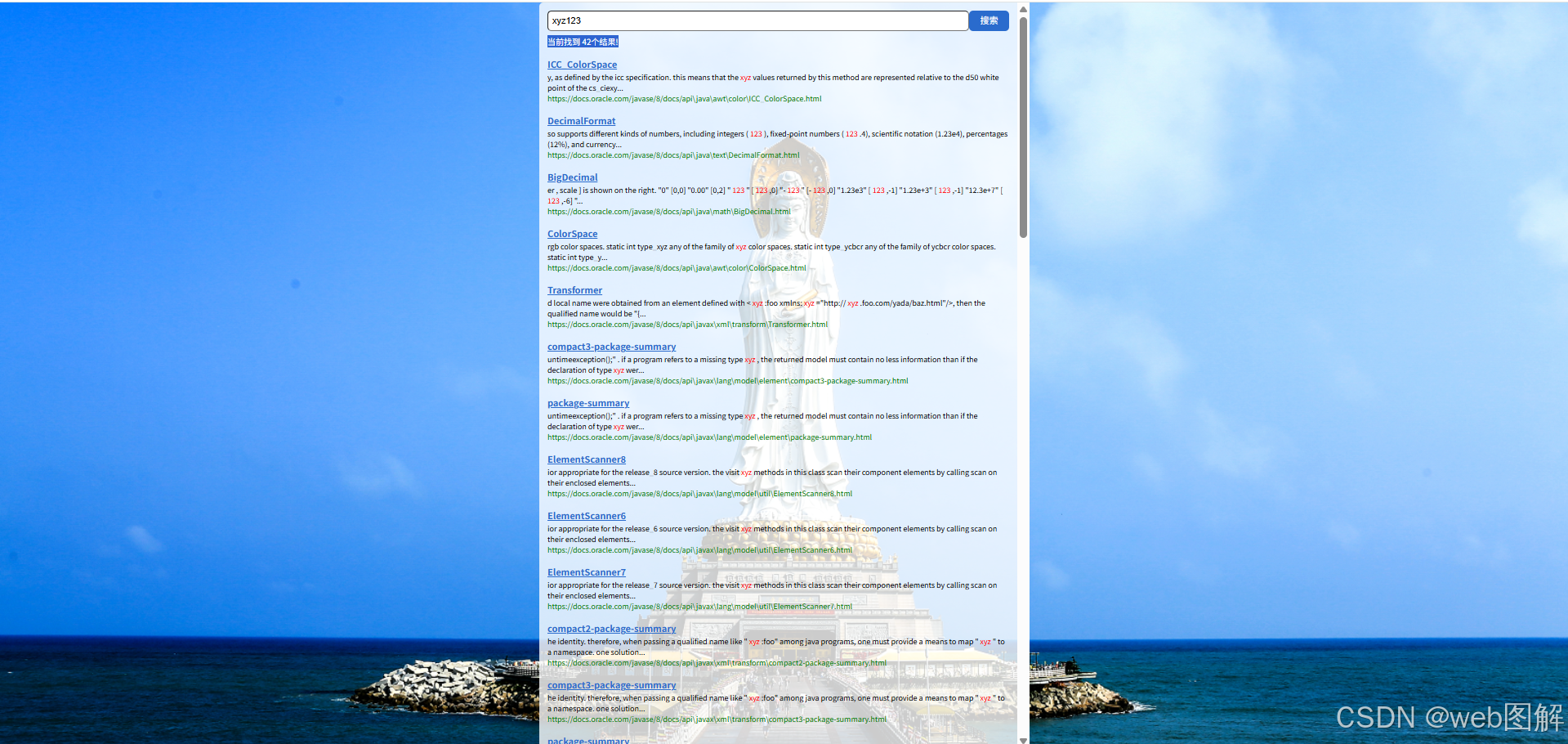Click the ElementScanner7.html URL text
The height and width of the screenshot is (744, 1568).
(699, 607)
